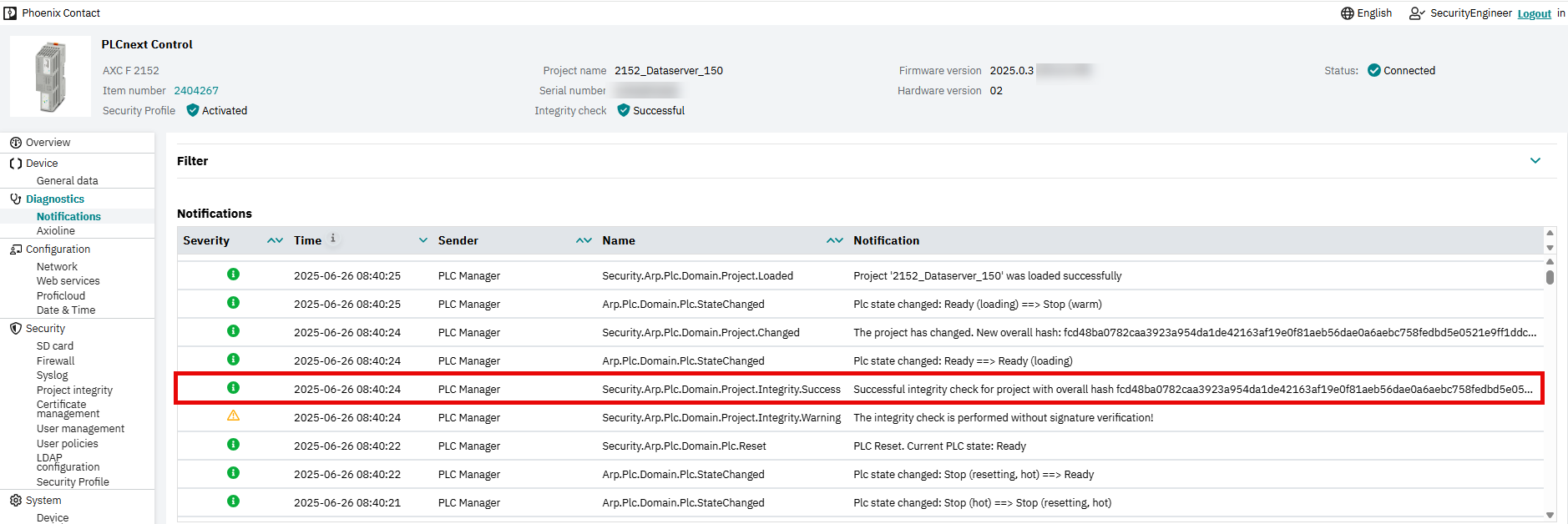Click info icon of Integrity.Success row

[234, 388]
